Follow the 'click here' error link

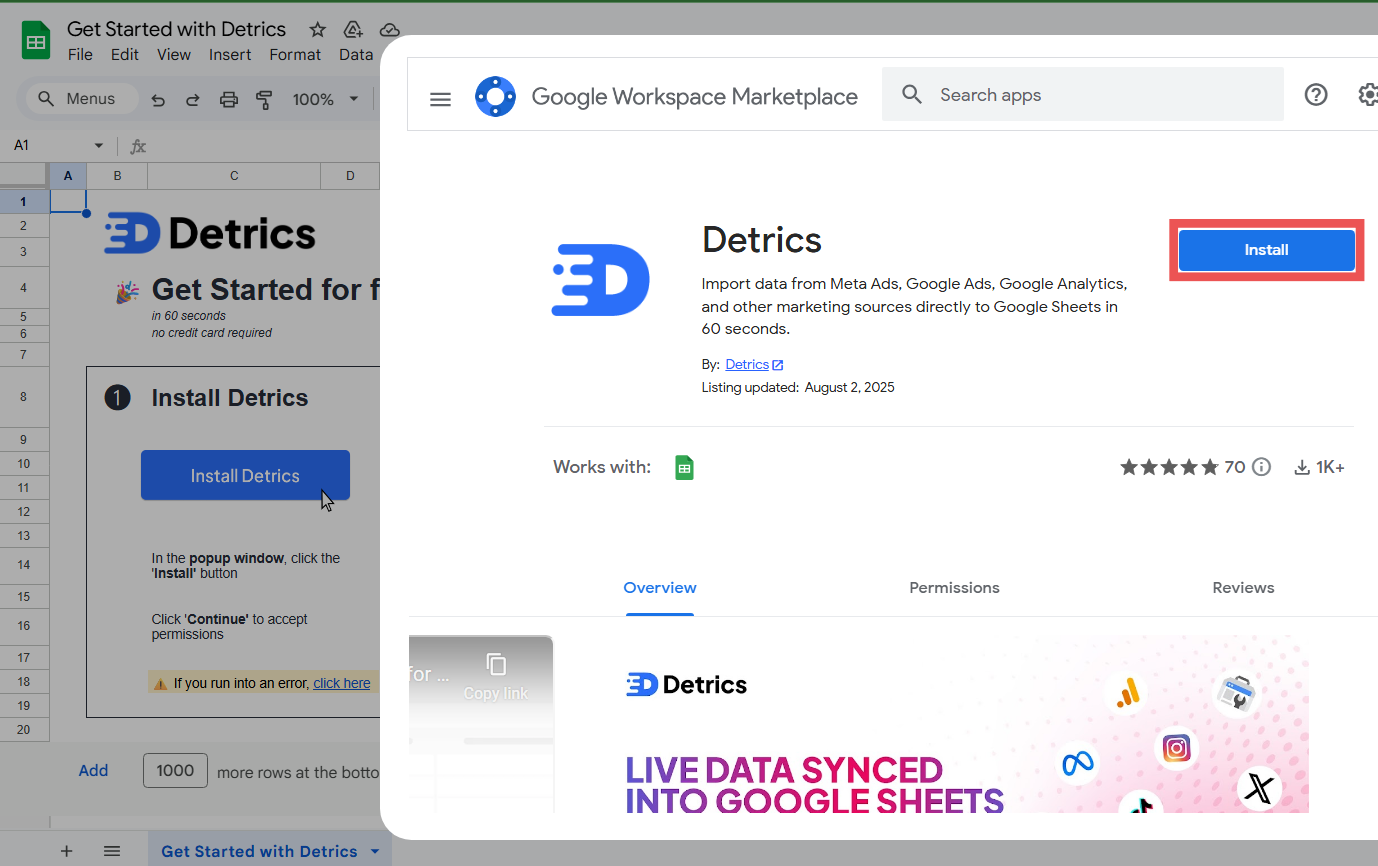click(x=342, y=683)
